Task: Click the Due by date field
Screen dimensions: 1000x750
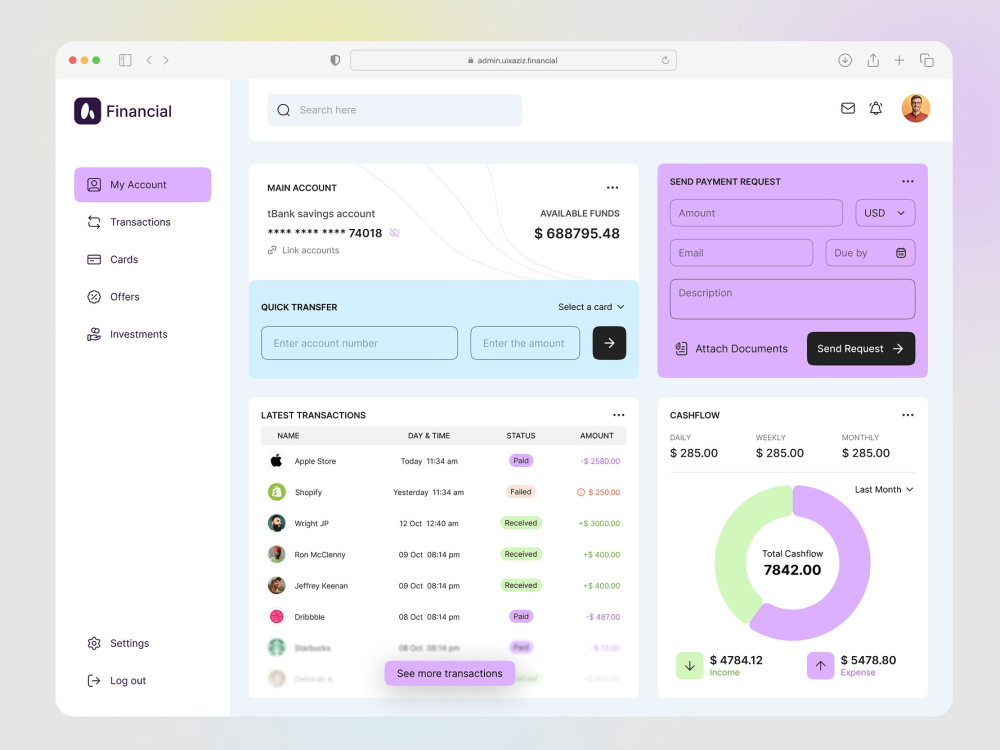Action: pos(870,253)
